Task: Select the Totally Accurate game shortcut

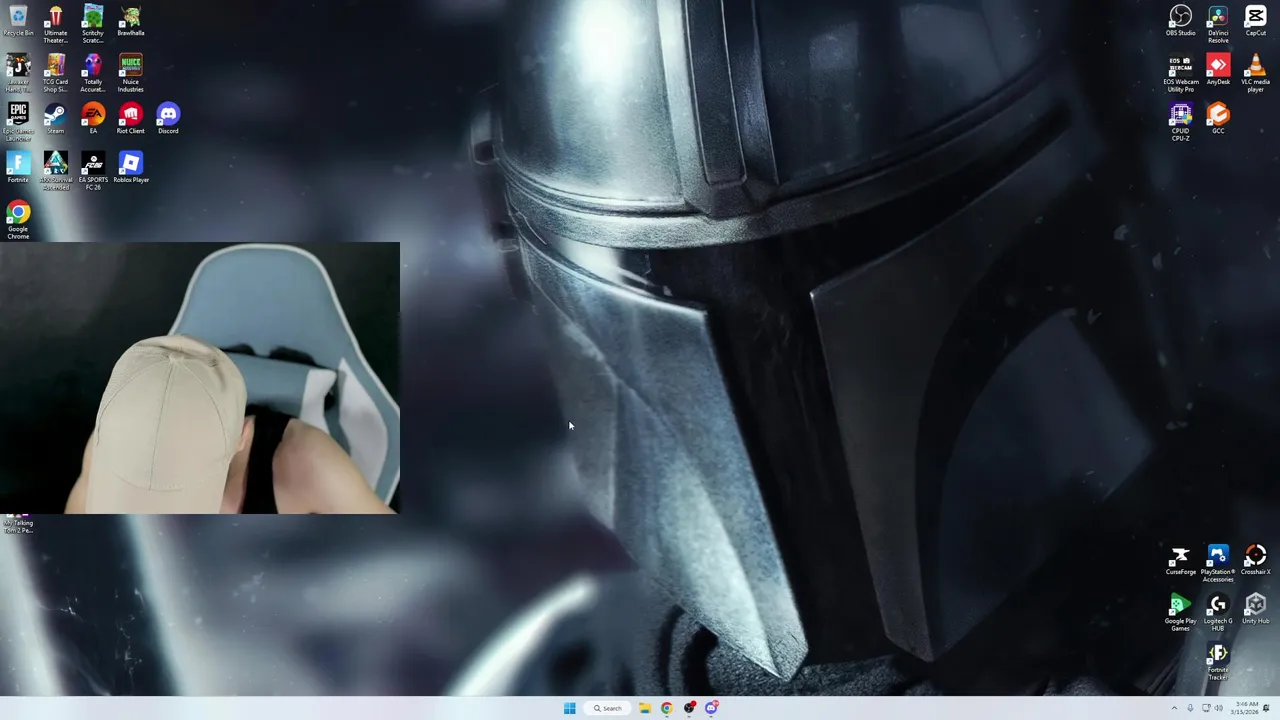Action: [x=93, y=74]
